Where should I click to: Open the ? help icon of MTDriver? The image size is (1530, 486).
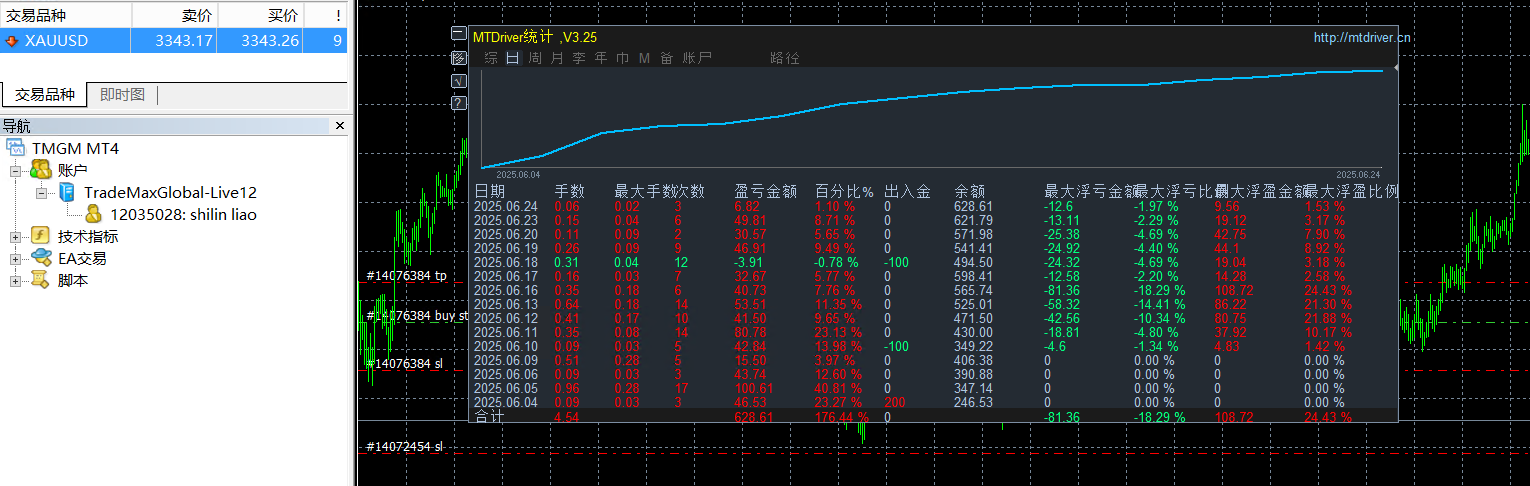click(x=458, y=103)
